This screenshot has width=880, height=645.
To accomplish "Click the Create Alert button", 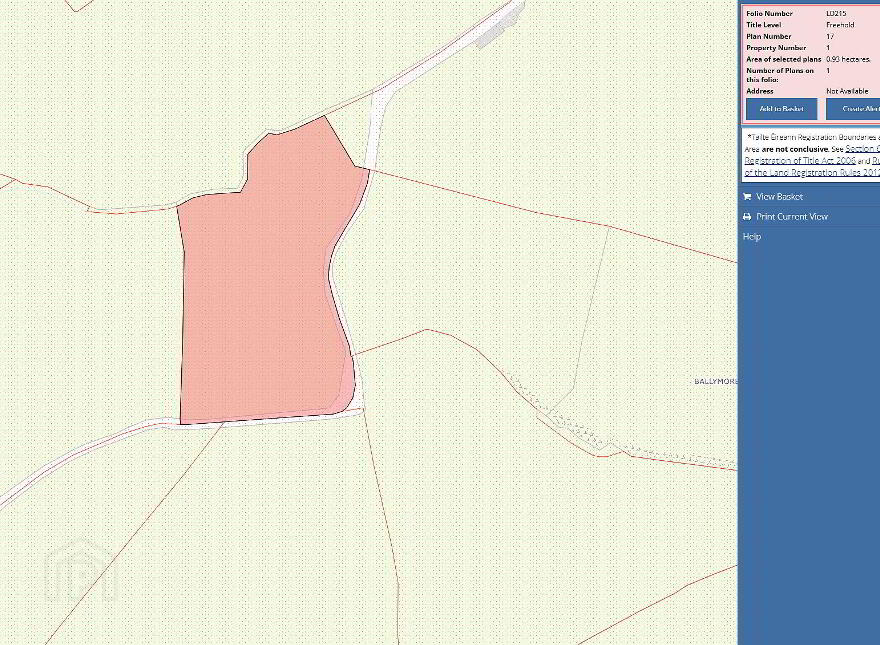I will coord(853,109).
